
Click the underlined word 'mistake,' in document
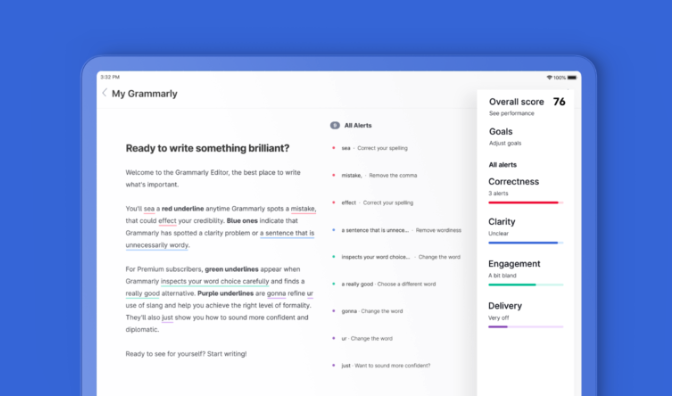303,209
